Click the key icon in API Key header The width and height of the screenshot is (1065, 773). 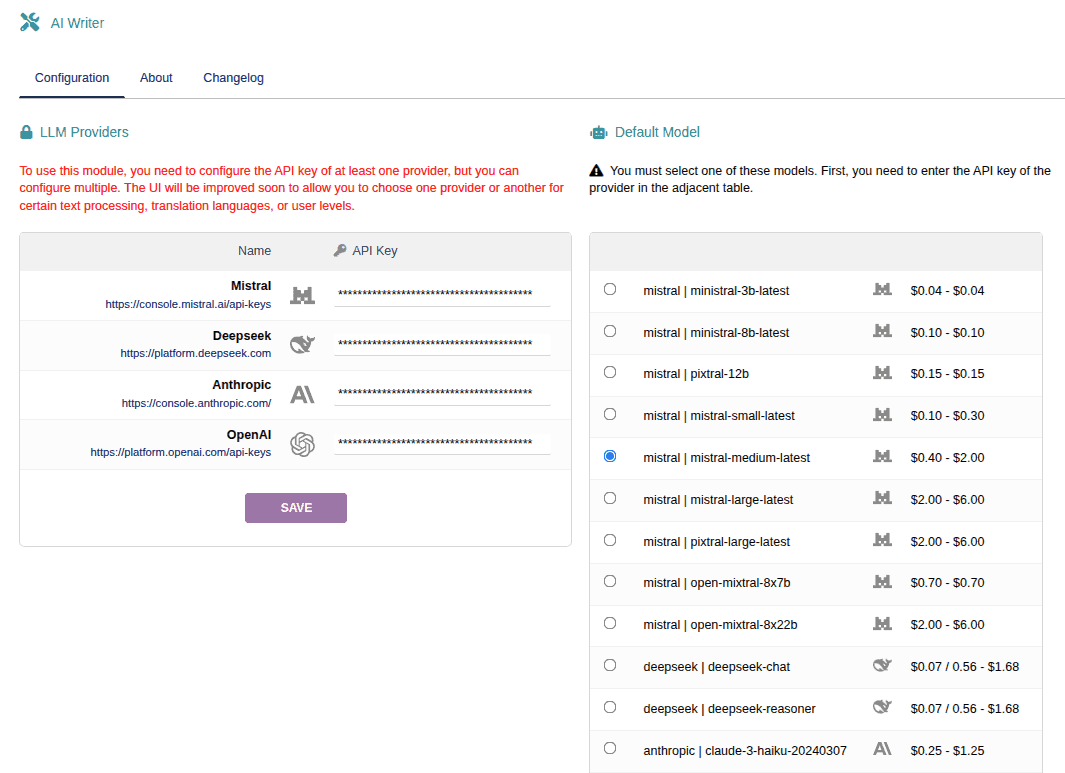point(340,250)
